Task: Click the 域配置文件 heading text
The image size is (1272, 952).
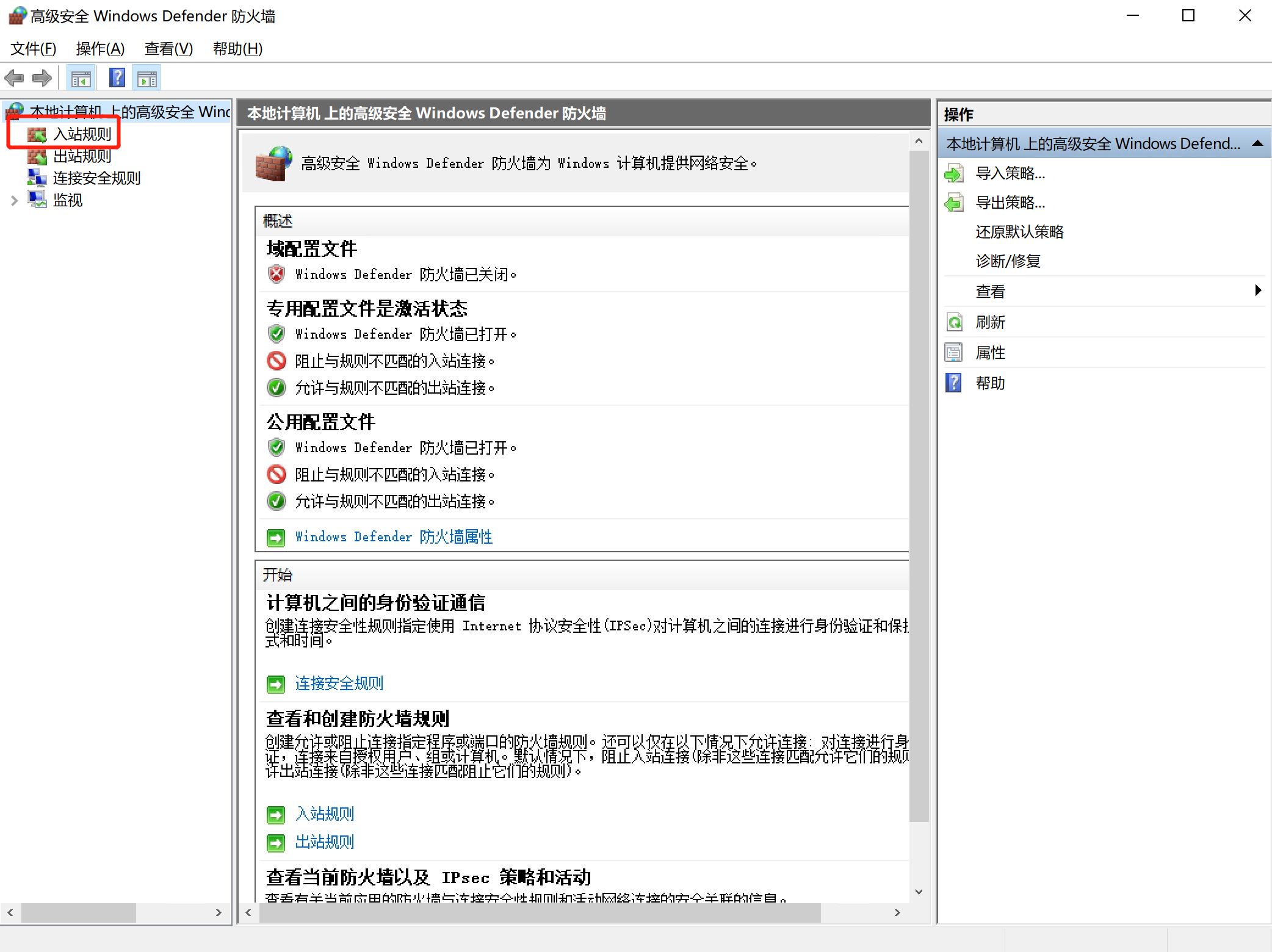Action: [x=312, y=249]
